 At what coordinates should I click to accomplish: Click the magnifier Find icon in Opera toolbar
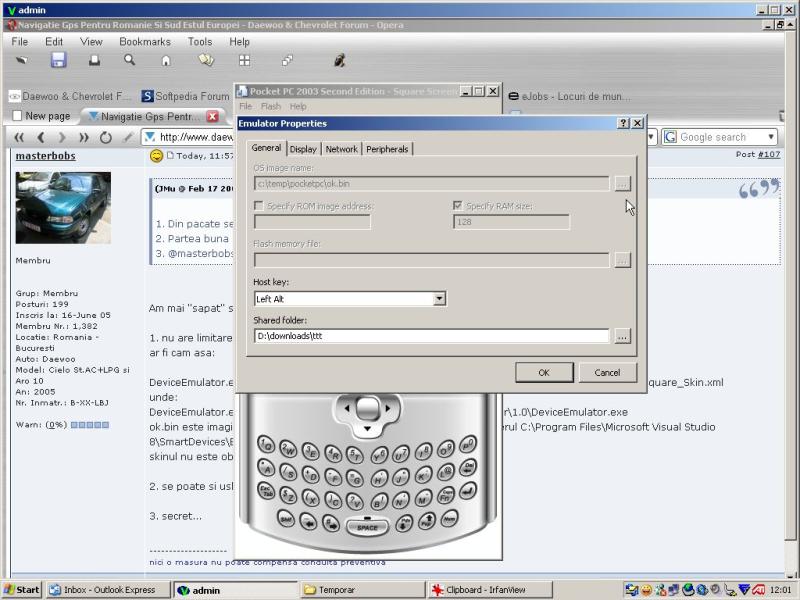(x=129, y=60)
